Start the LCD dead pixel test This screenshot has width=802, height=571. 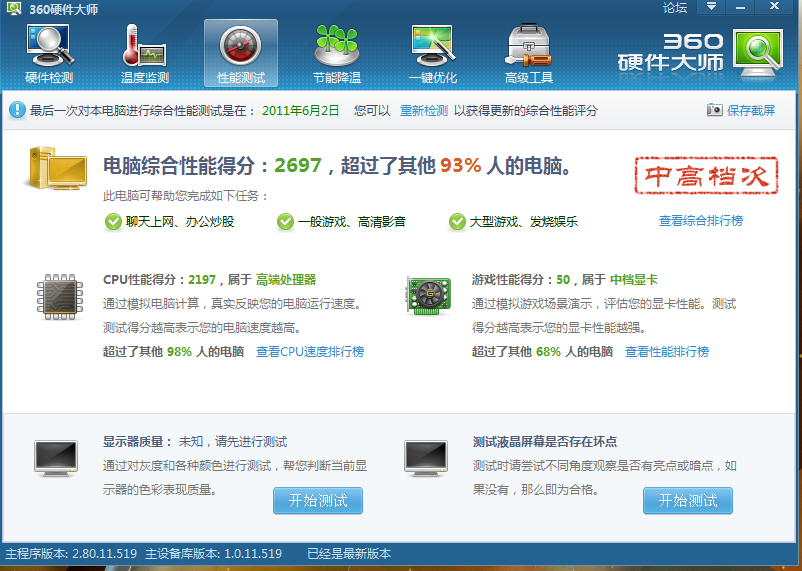687,500
